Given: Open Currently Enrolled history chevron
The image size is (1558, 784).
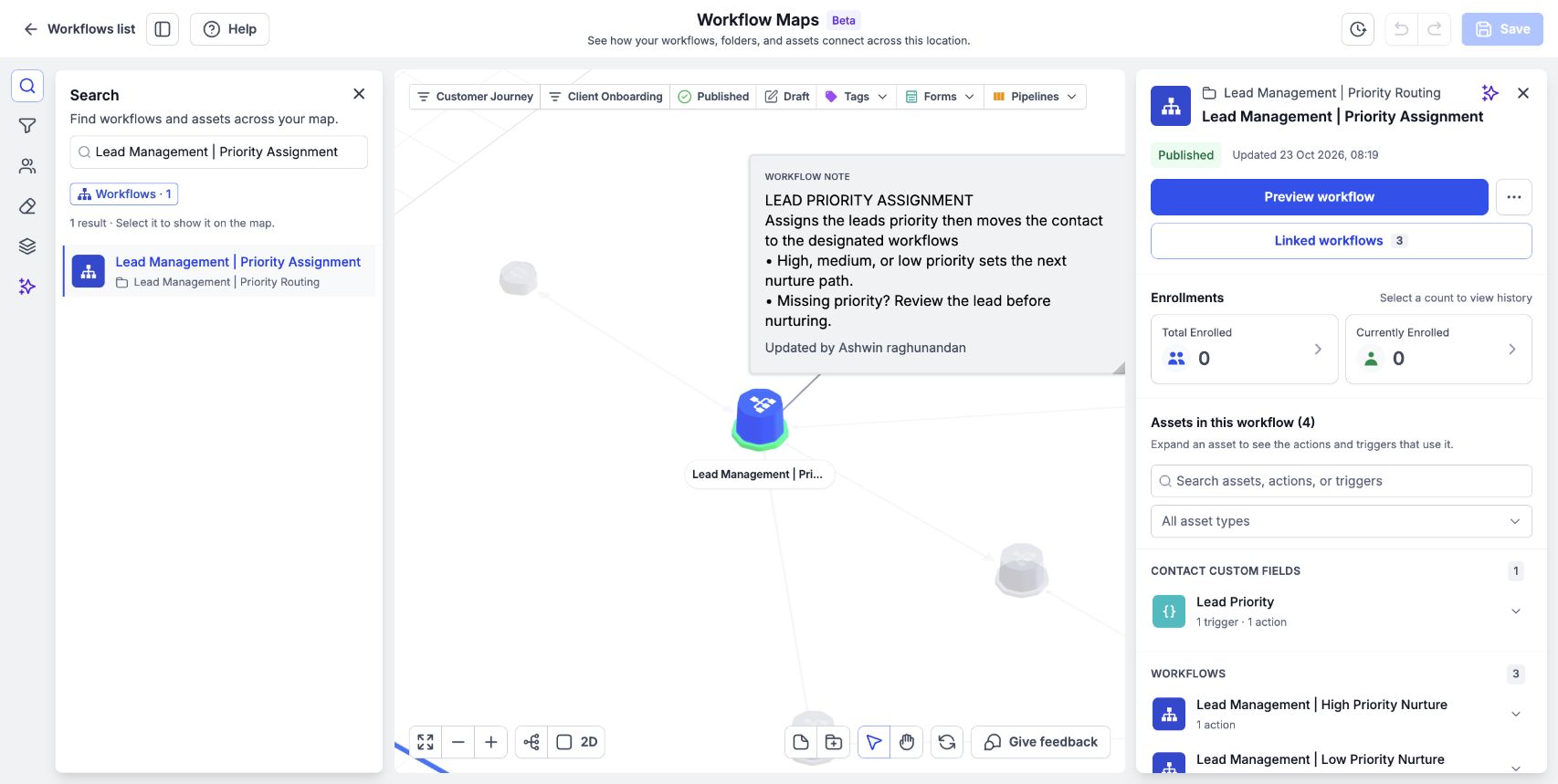Looking at the screenshot, I should [x=1512, y=349].
